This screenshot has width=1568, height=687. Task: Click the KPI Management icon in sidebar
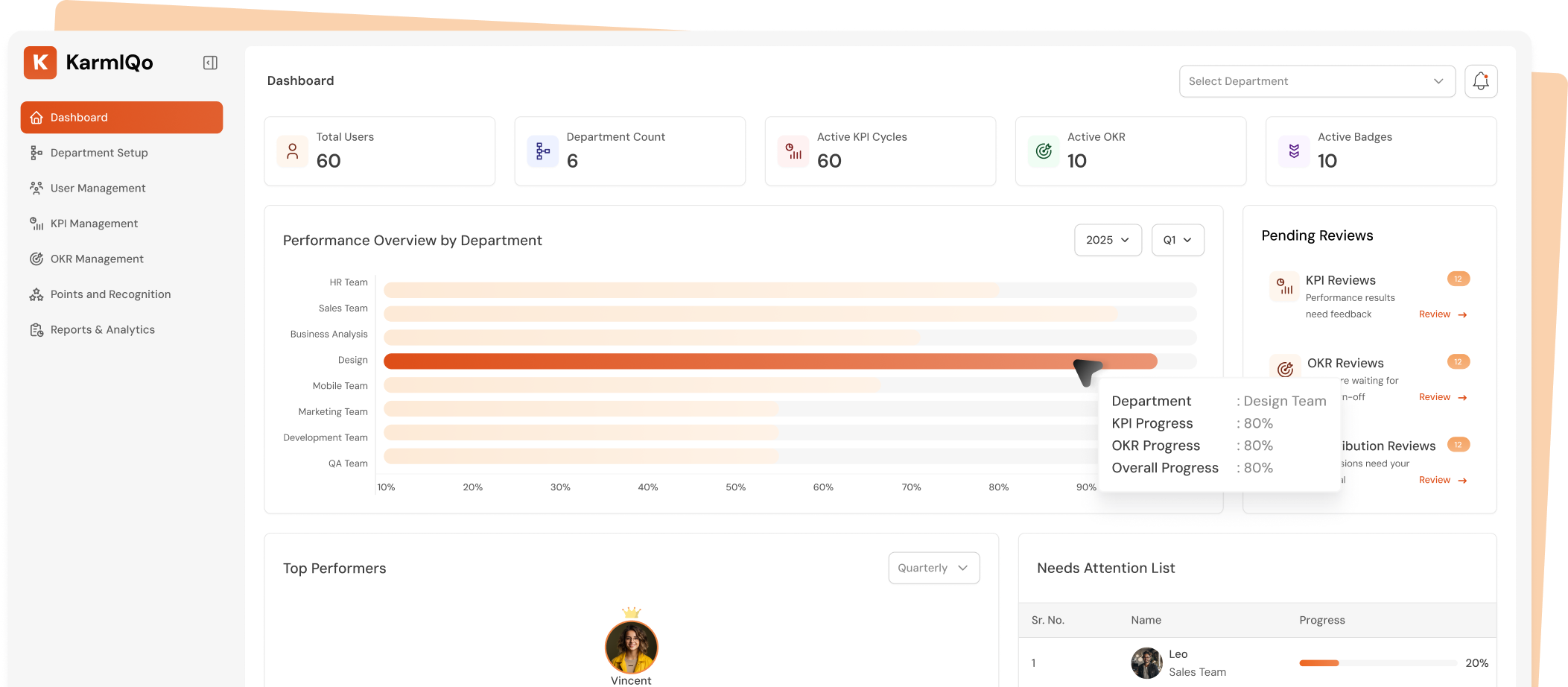pos(36,224)
